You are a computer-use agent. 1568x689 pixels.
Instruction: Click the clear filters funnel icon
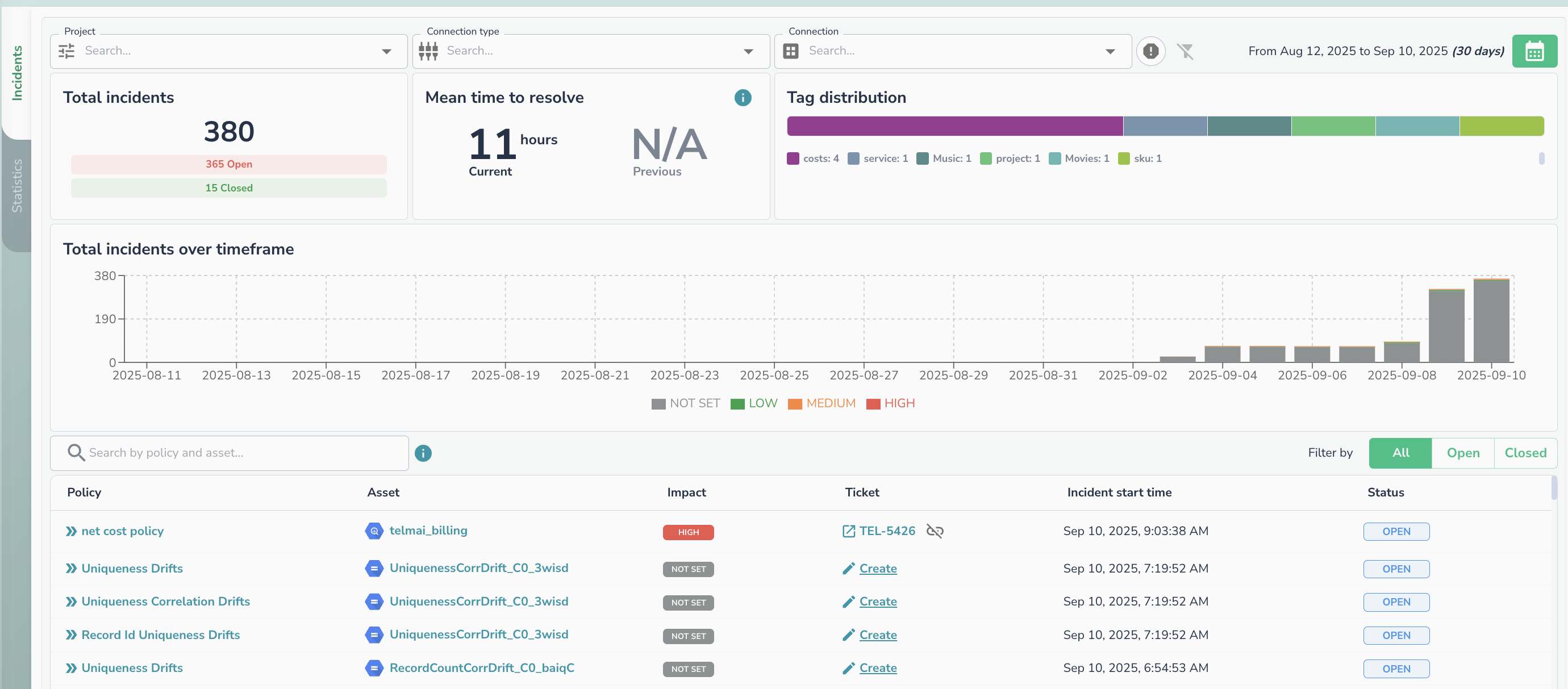pos(1185,51)
